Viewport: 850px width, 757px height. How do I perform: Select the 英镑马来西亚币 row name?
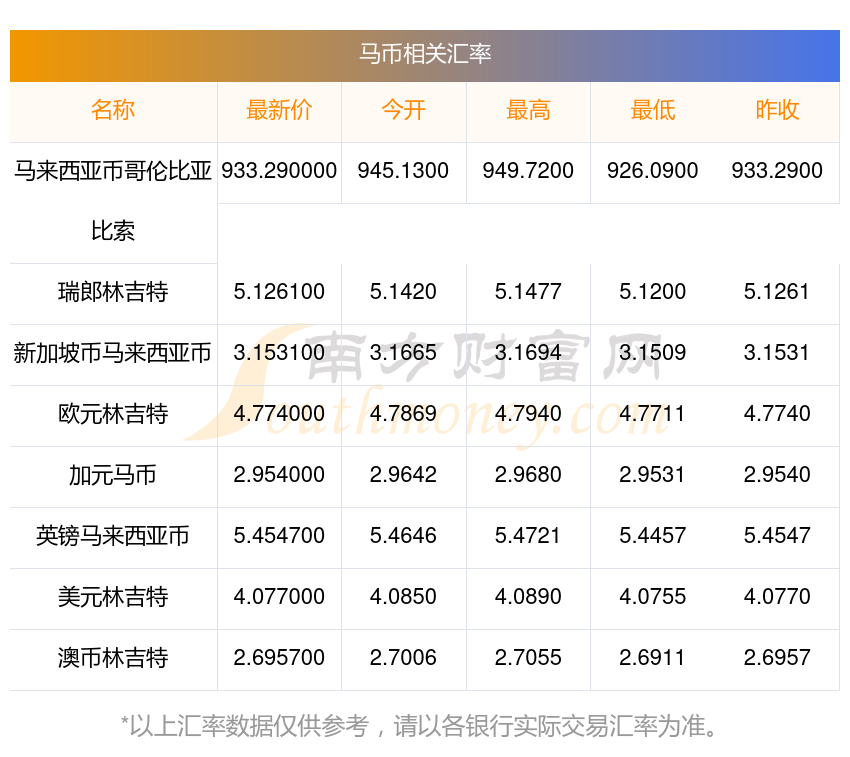(113, 536)
